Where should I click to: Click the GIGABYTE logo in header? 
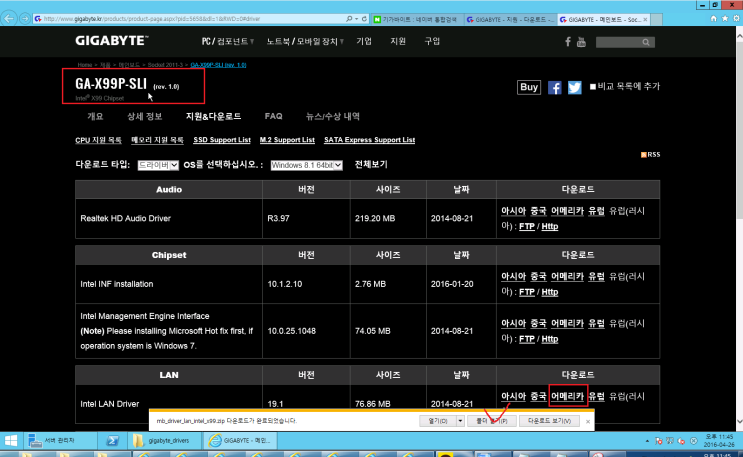pos(111,41)
